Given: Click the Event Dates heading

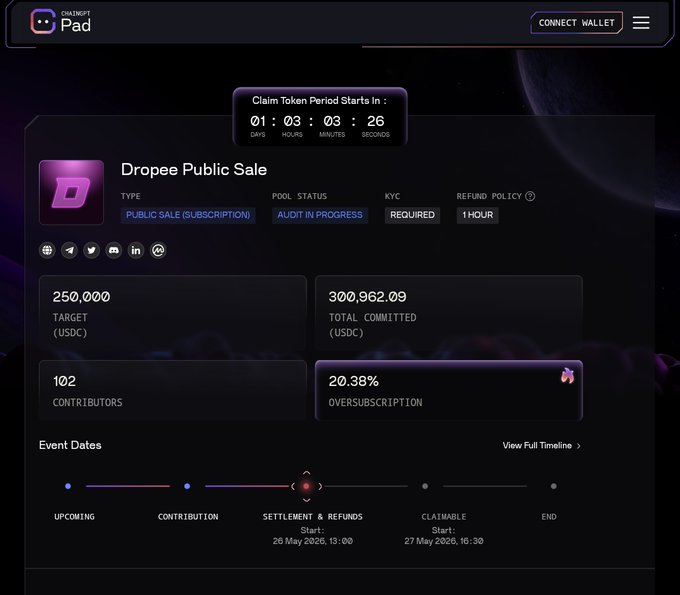Looking at the screenshot, I should [70, 445].
